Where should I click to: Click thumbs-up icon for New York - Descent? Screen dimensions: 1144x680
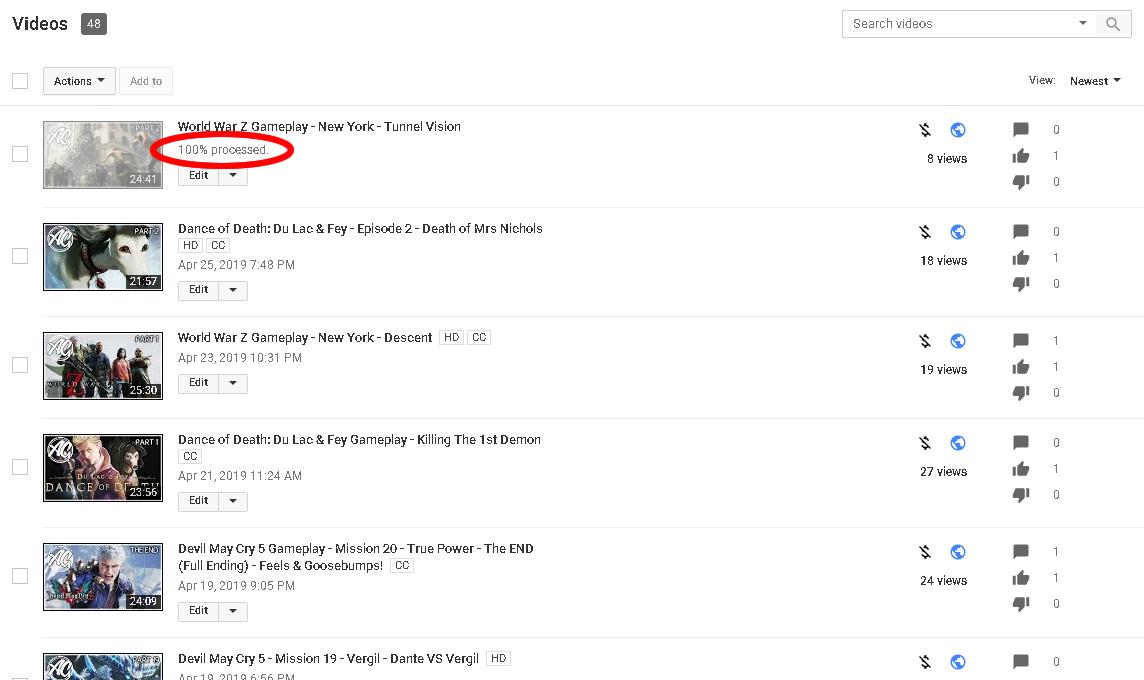[x=1021, y=366]
